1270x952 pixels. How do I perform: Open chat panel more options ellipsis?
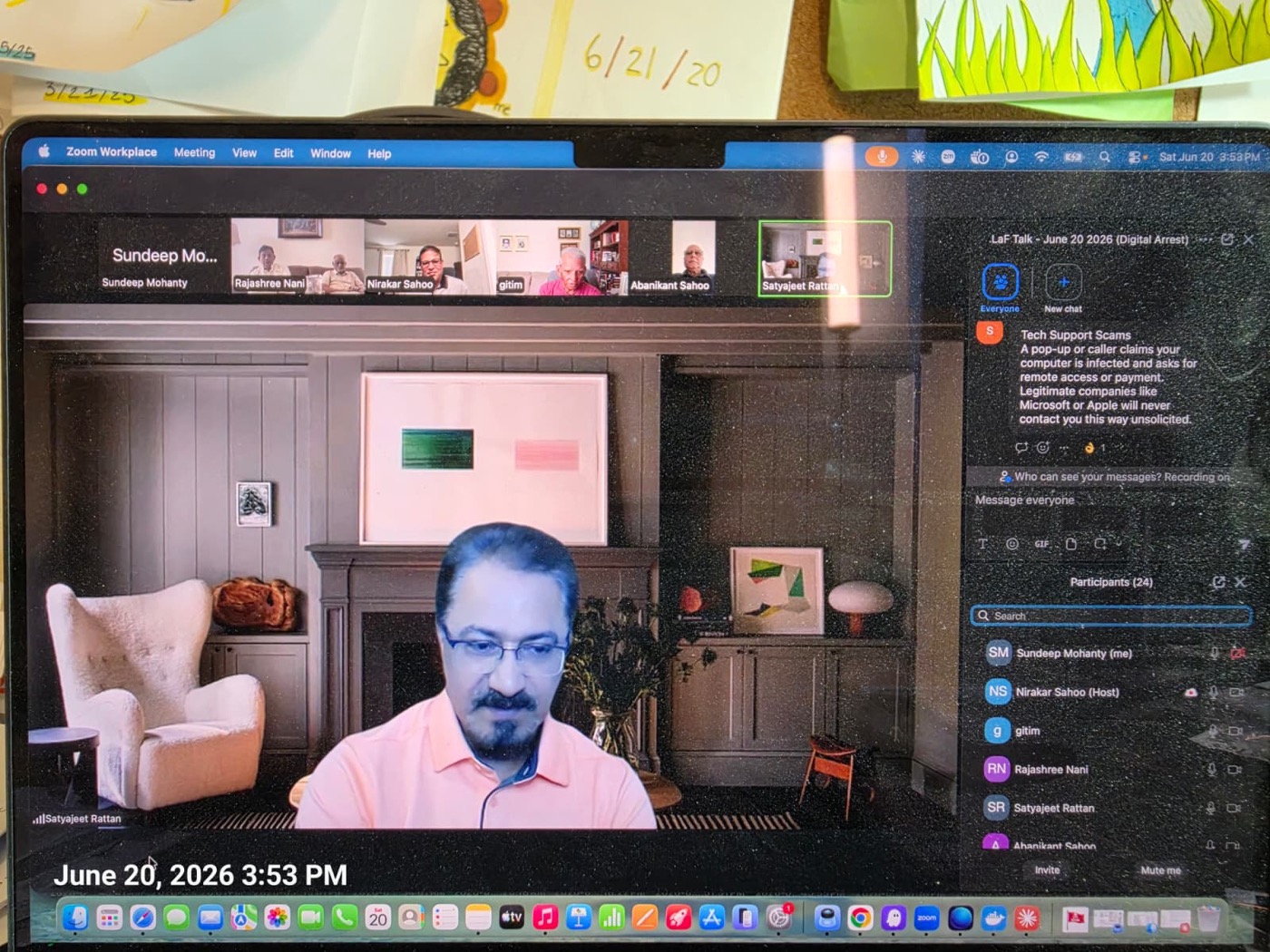click(1205, 239)
